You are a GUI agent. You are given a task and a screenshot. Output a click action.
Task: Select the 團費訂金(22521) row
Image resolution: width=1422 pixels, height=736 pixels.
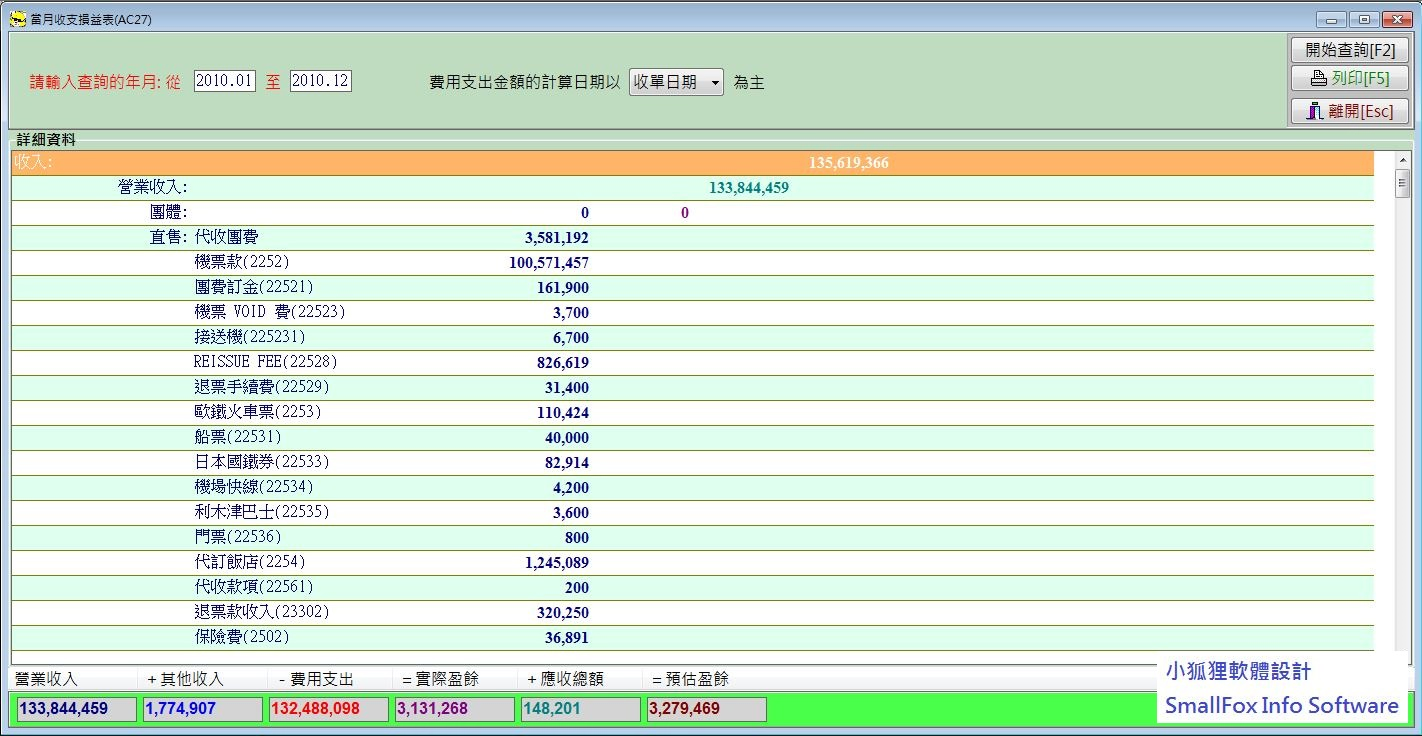[692, 288]
